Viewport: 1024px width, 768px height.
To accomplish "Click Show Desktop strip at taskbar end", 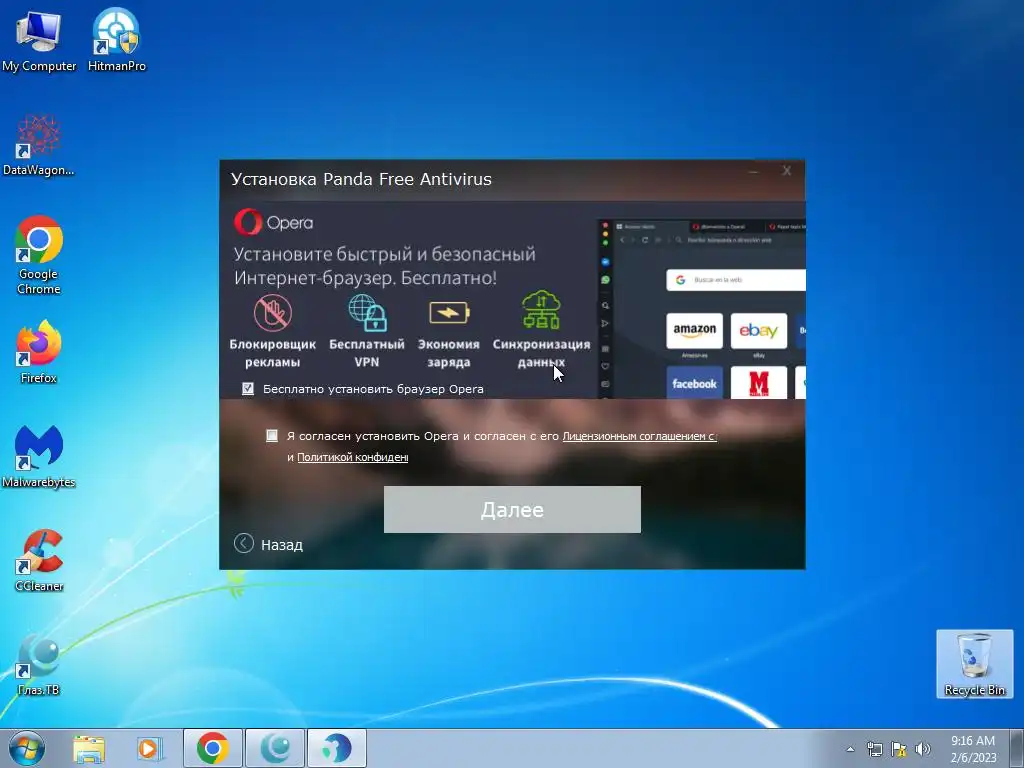I will click(x=1017, y=748).
